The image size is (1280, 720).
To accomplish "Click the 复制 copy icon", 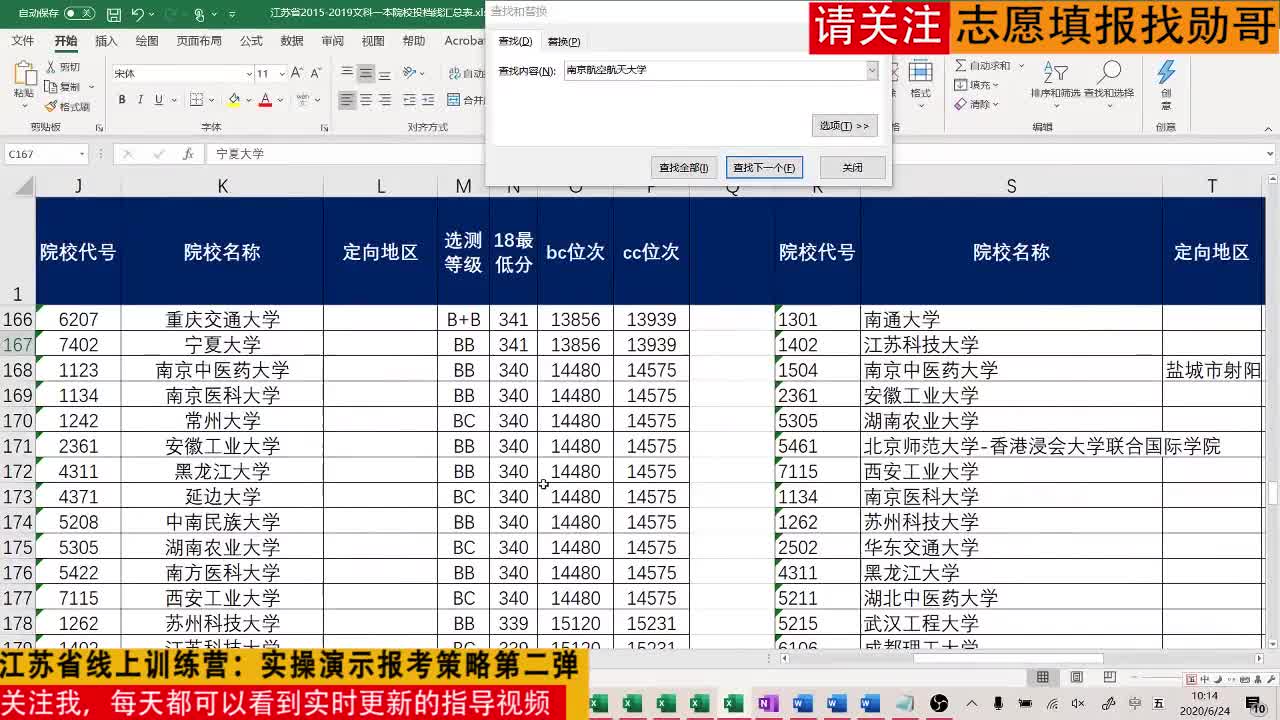I will (x=50, y=87).
